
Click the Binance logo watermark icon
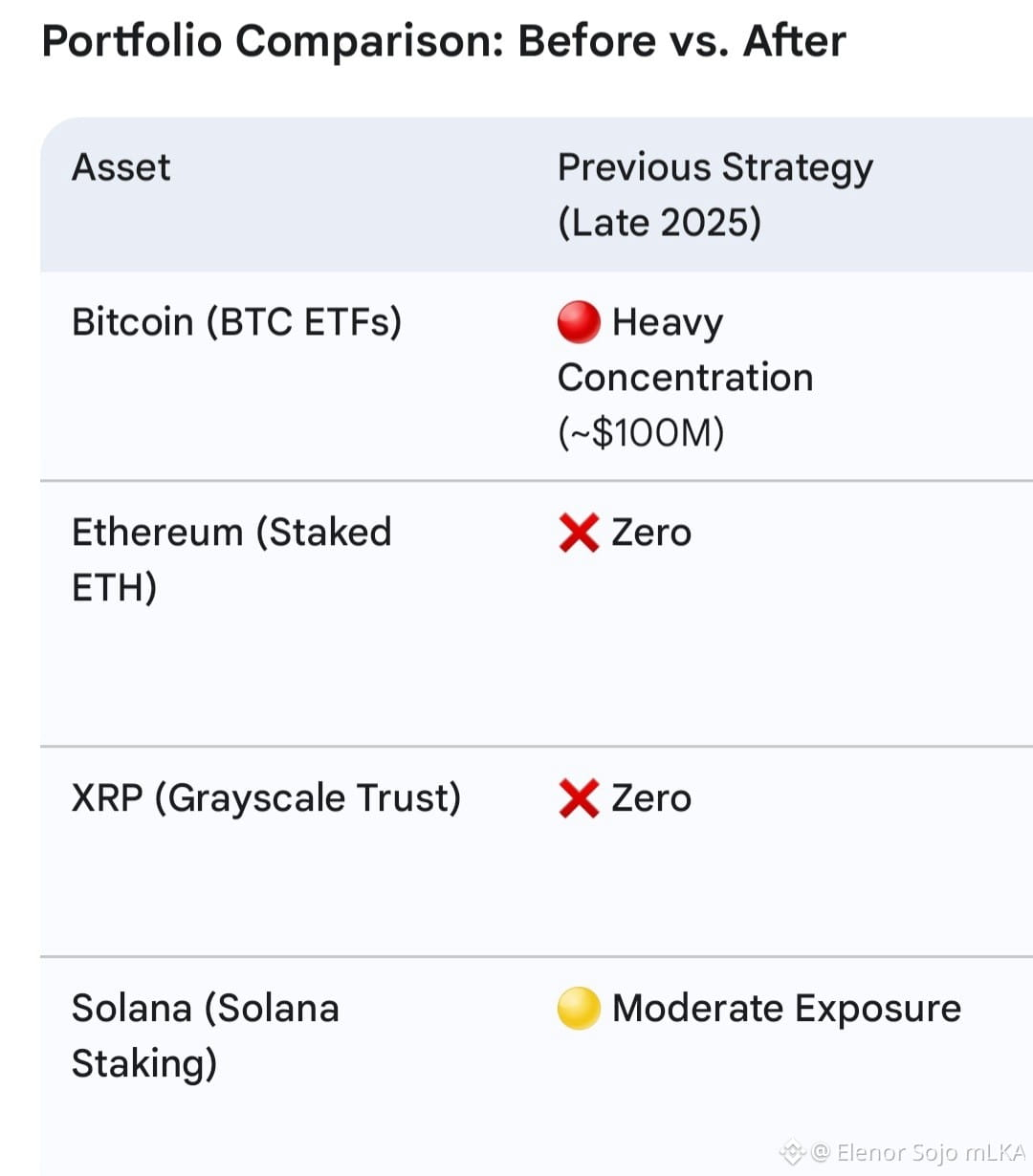click(x=793, y=1152)
